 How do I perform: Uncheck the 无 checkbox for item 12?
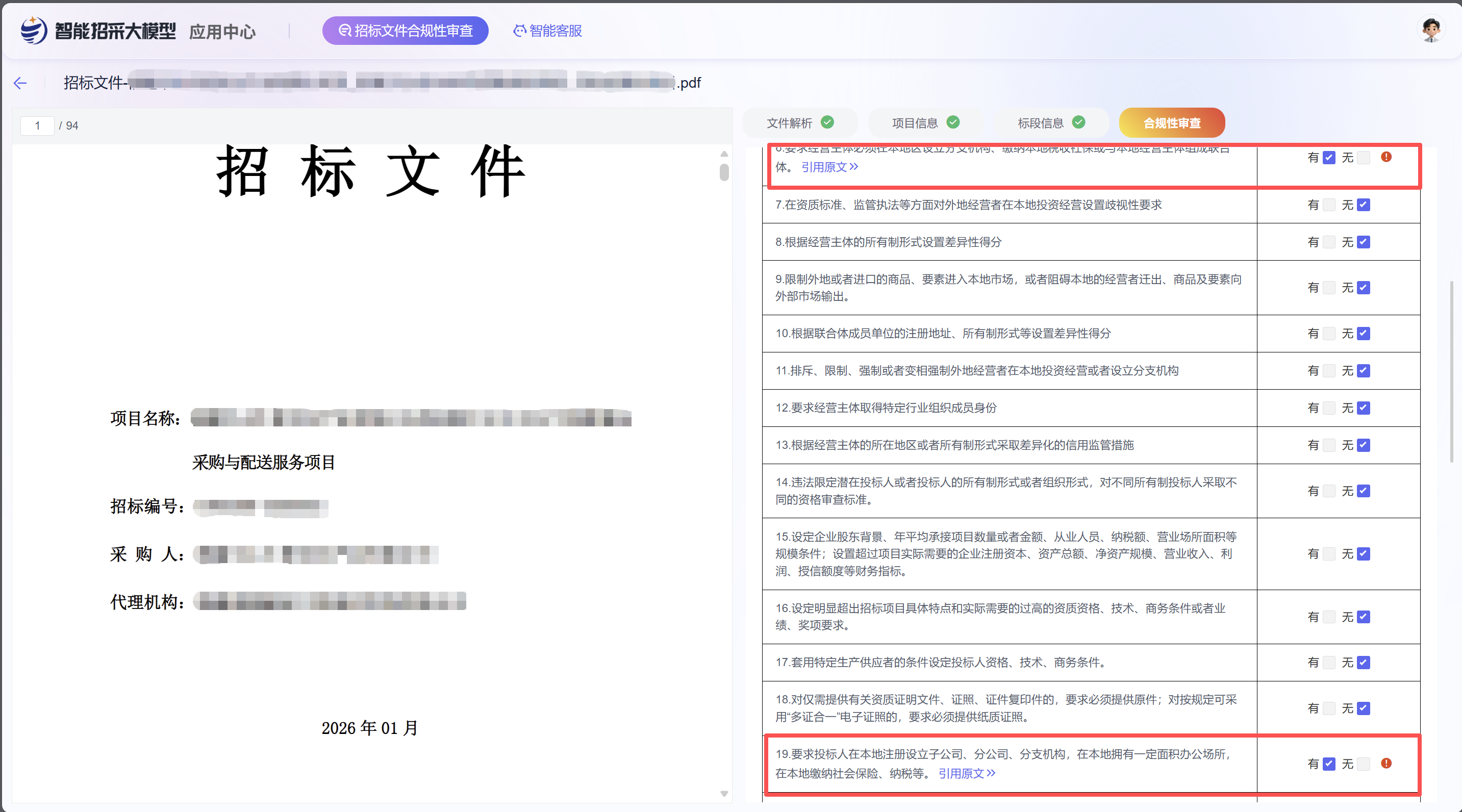[1363, 408]
